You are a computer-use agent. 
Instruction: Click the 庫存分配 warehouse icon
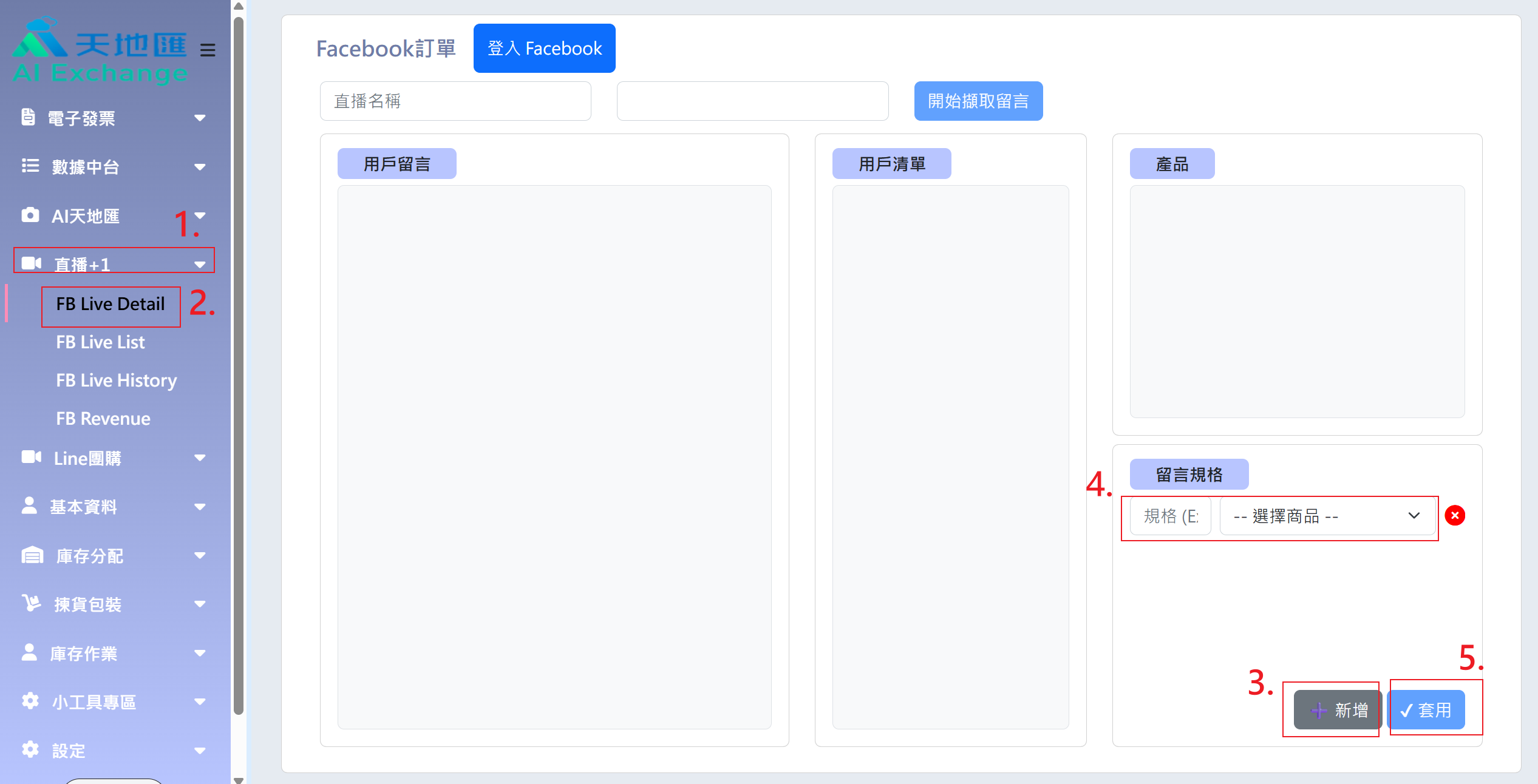(32, 555)
